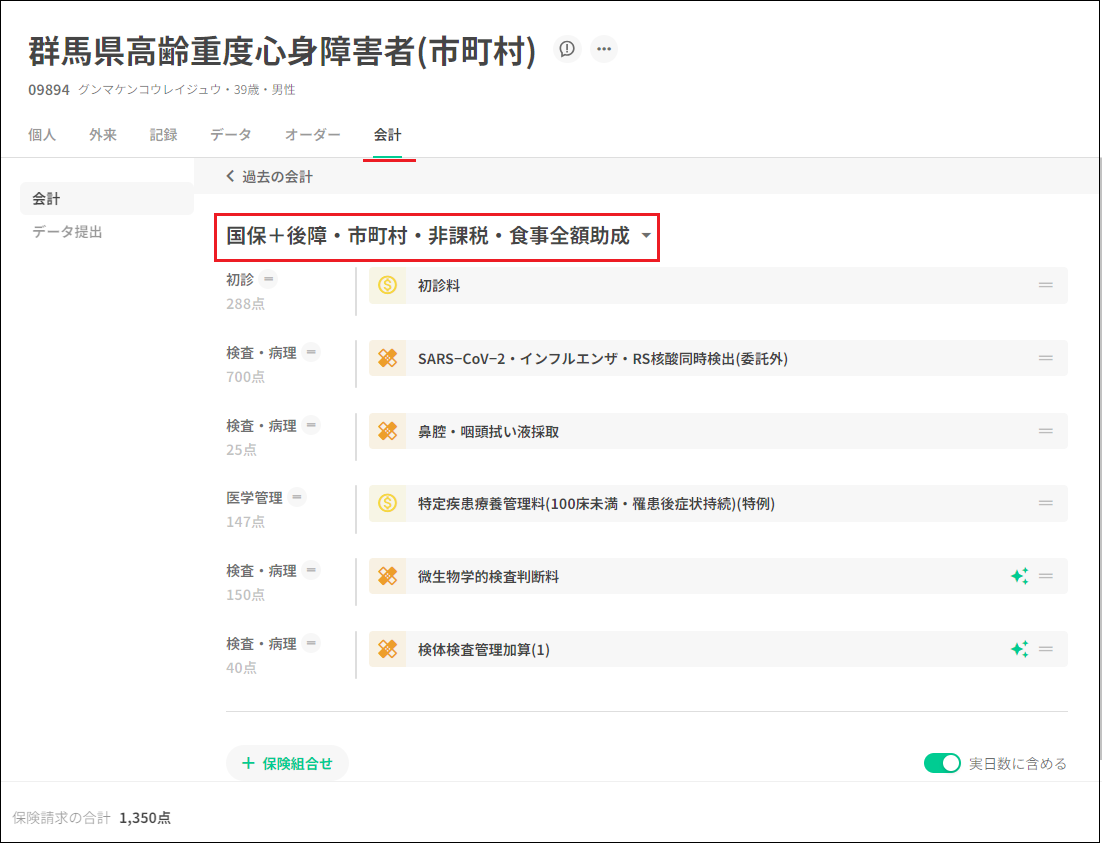1102x846 pixels.
Task: Click bandage icon on SARS-CoV-2 test row
Action: (388, 358)
